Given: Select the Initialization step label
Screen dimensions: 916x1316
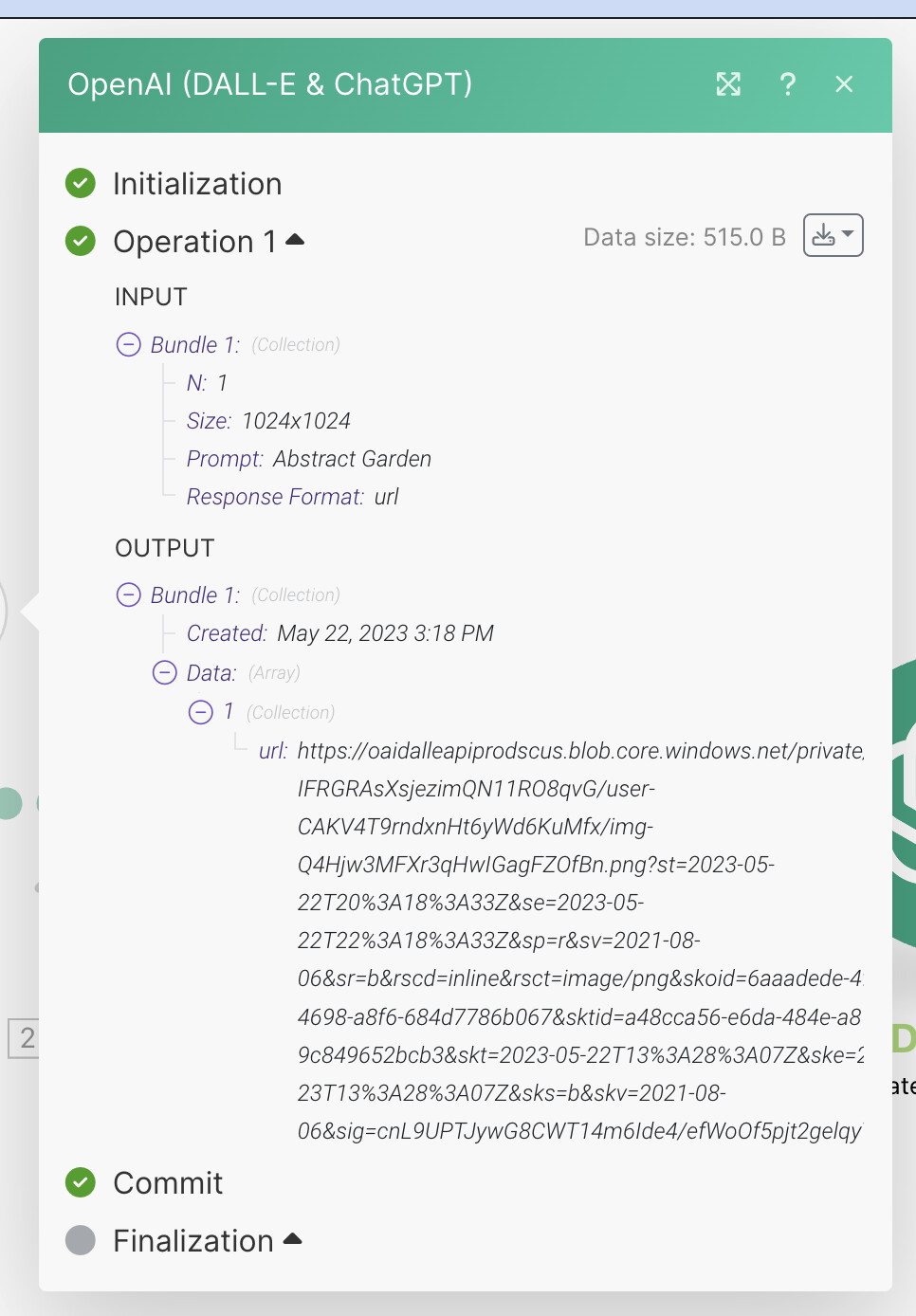Looking at the screenshot, I should [197, 184].
